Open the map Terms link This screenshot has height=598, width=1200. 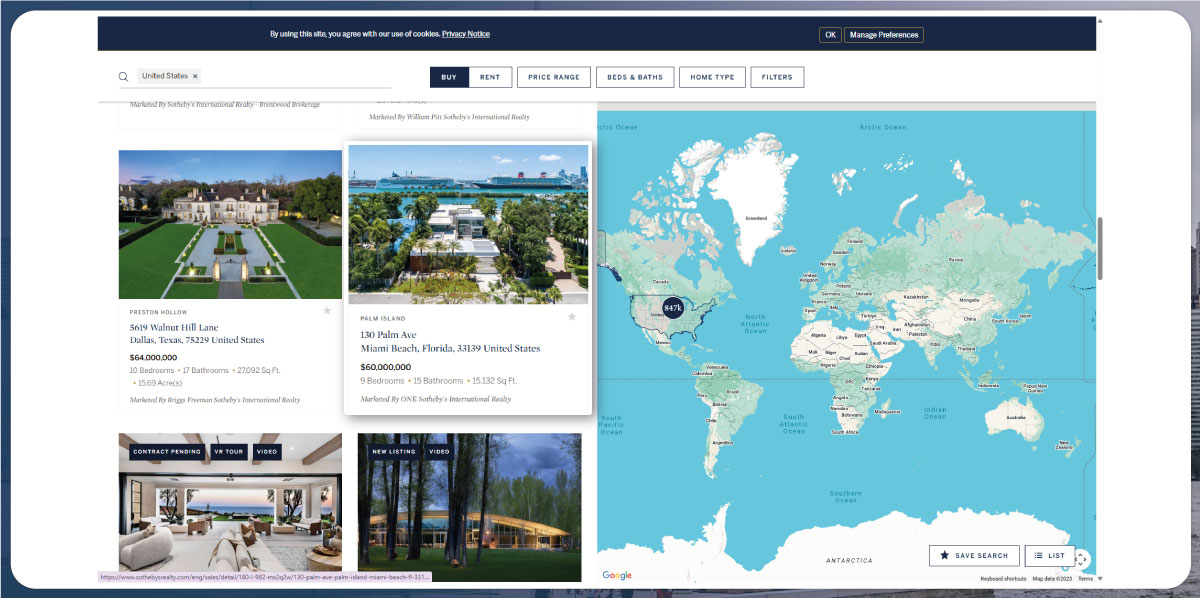point(1085,579)
